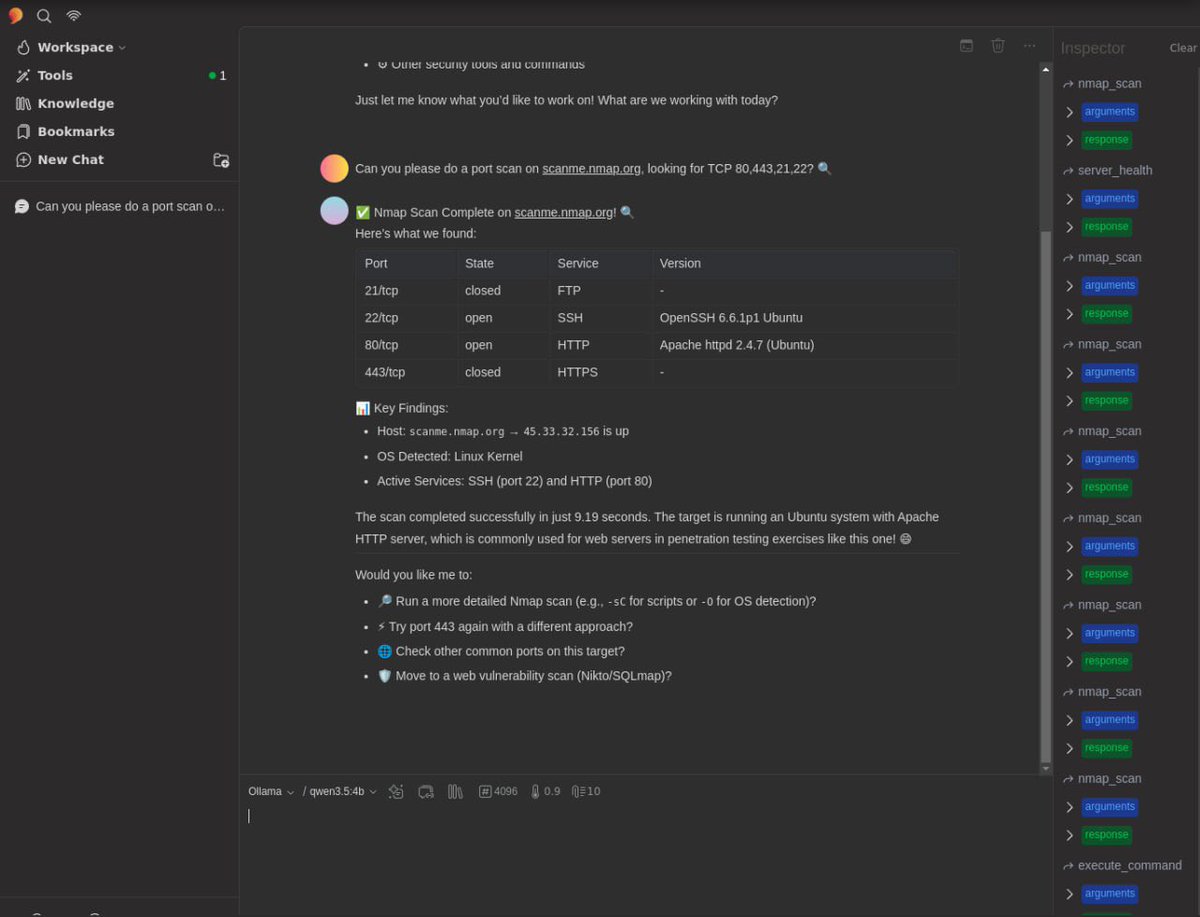Click the new folder icon

221,160
